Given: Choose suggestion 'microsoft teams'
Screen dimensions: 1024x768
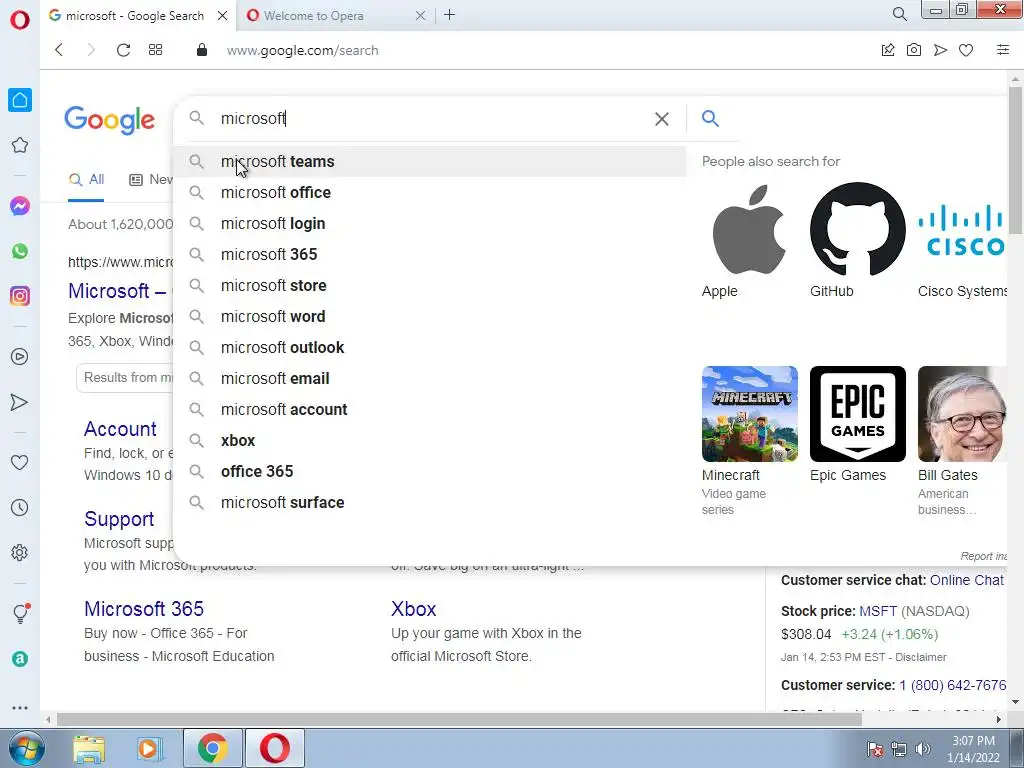Looking at the screenshot, I should click(430, 161).
